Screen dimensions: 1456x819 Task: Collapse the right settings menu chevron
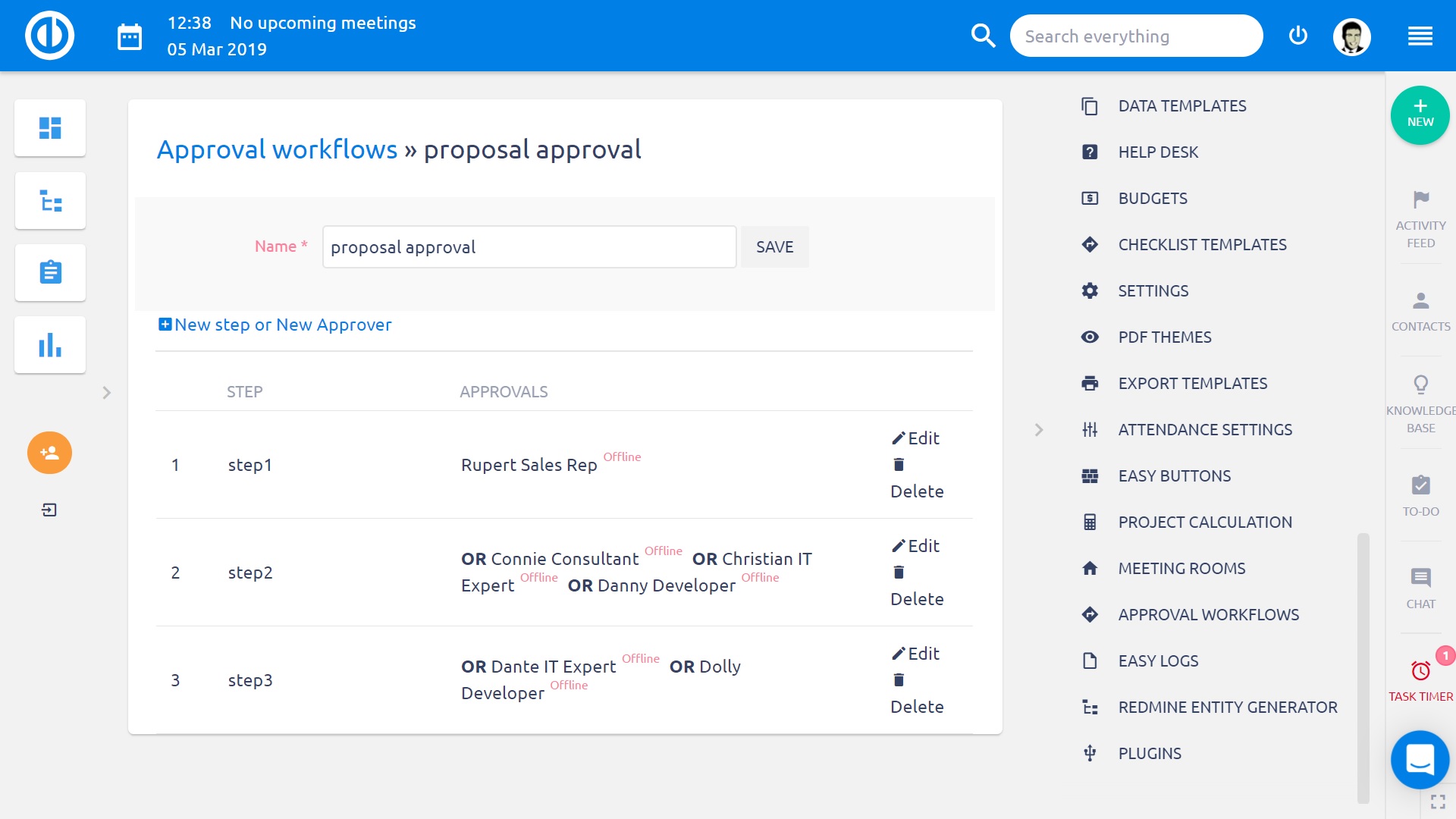coord(1037,429)
